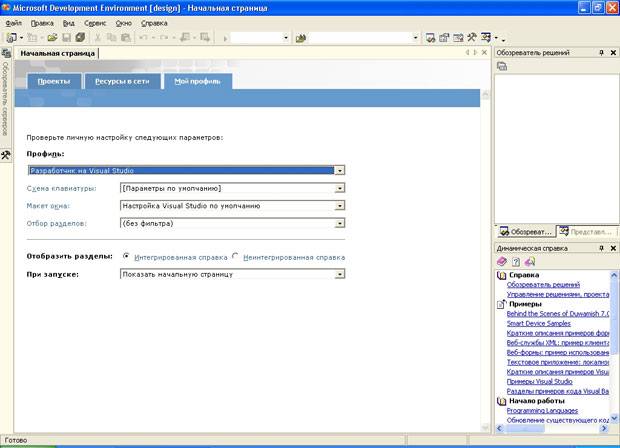This screenshot has height=448, width=620.
Task: Open the Схема клавиатуры dropdown
Action: (x=340, y=188)
